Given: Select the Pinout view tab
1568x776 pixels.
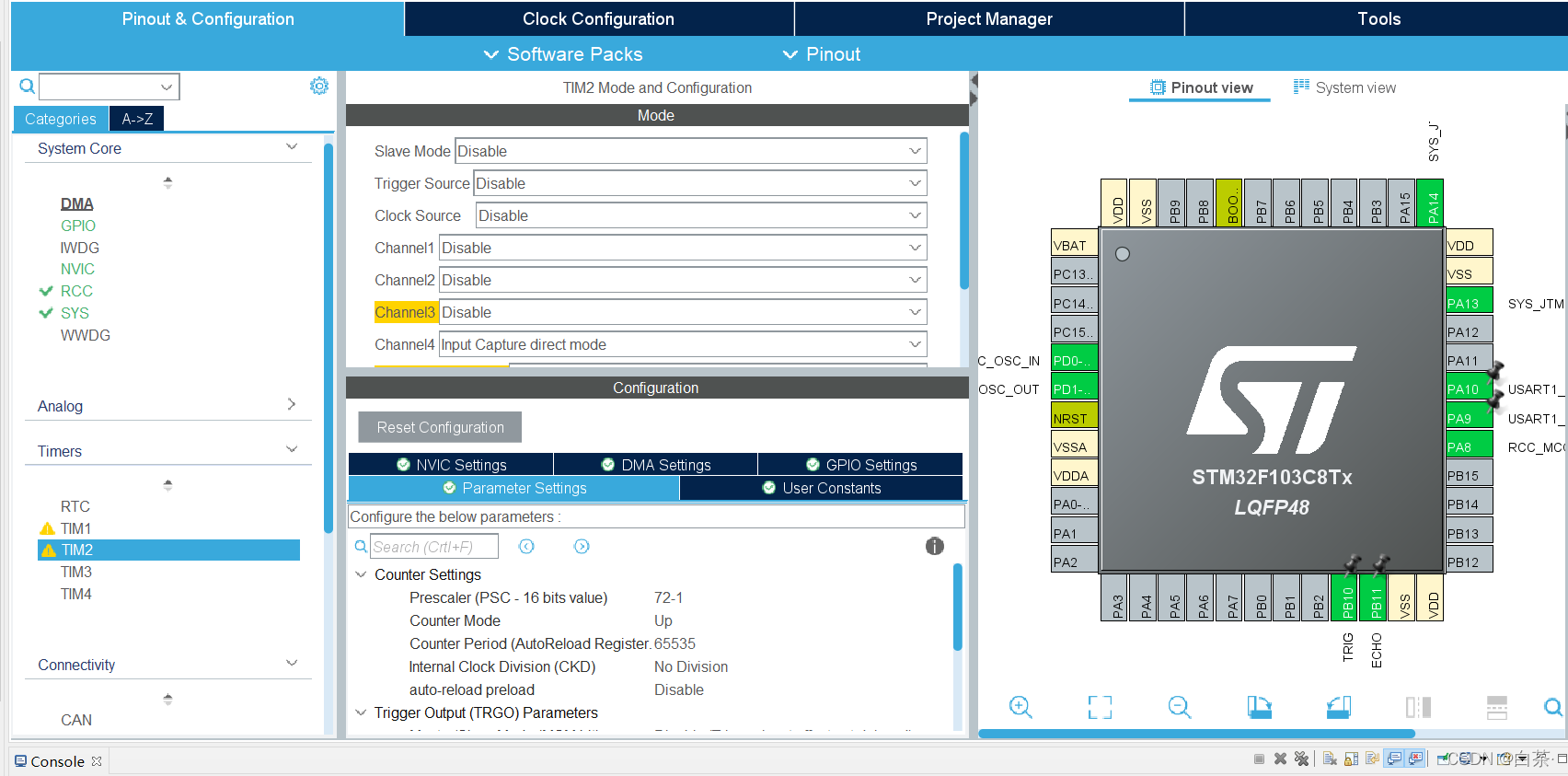Looking at the screenshot, I should (x=1201, y=87).
